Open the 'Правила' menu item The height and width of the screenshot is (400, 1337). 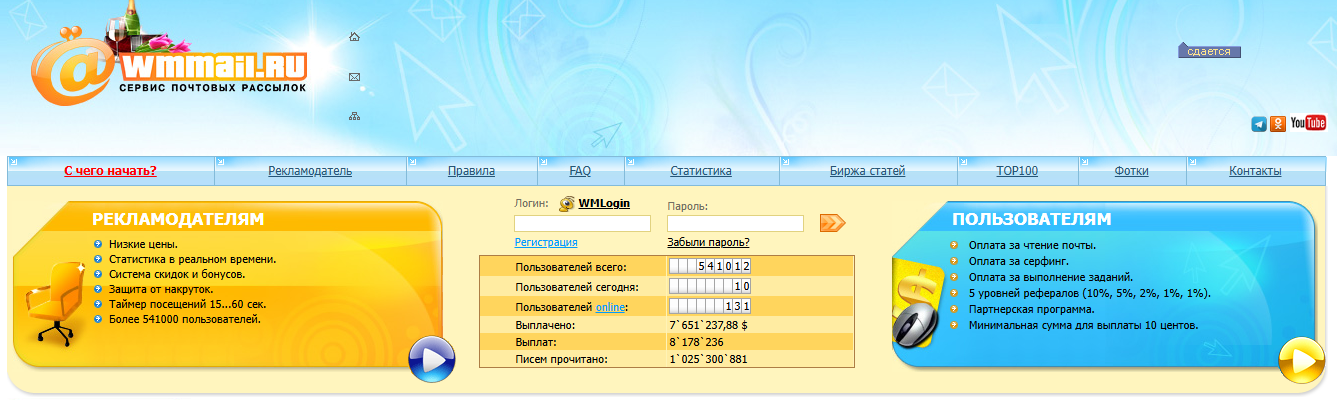[x=471, y=171]
